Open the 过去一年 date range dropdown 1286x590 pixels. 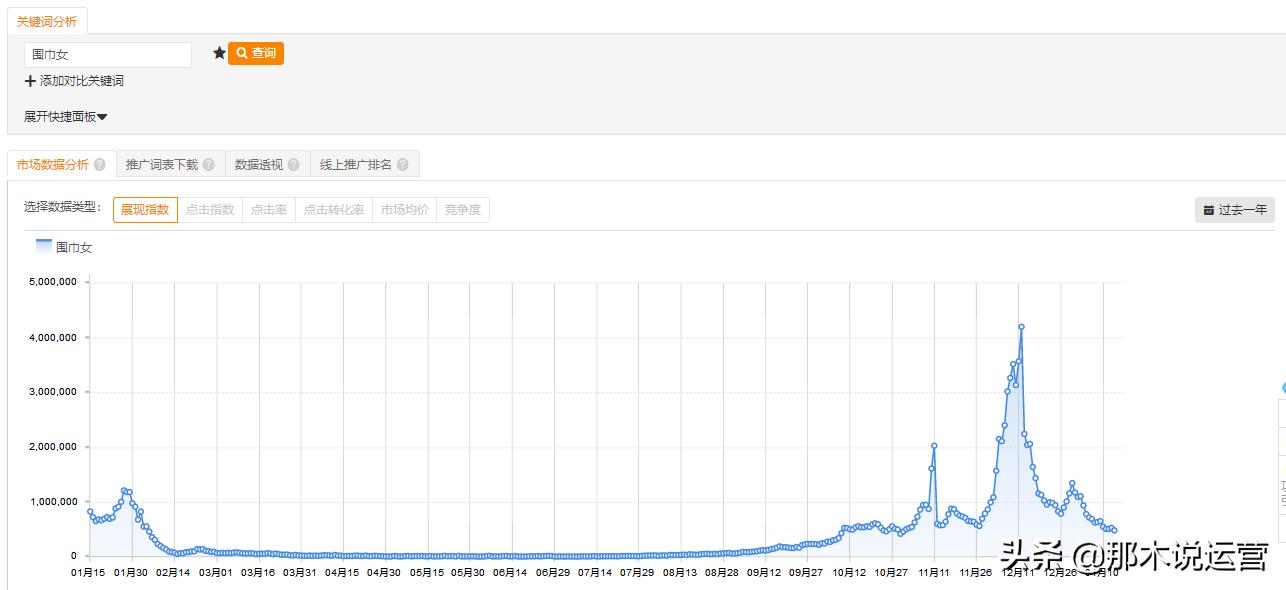click(1235, 210)
